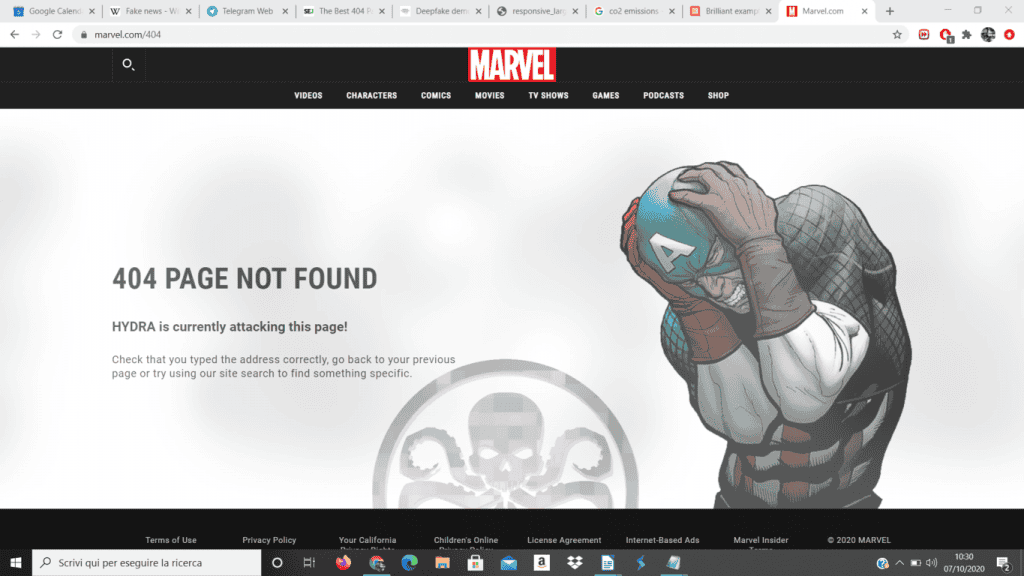
Task: Click the Chrome profile avatar icon
Action: click(988, 35)
